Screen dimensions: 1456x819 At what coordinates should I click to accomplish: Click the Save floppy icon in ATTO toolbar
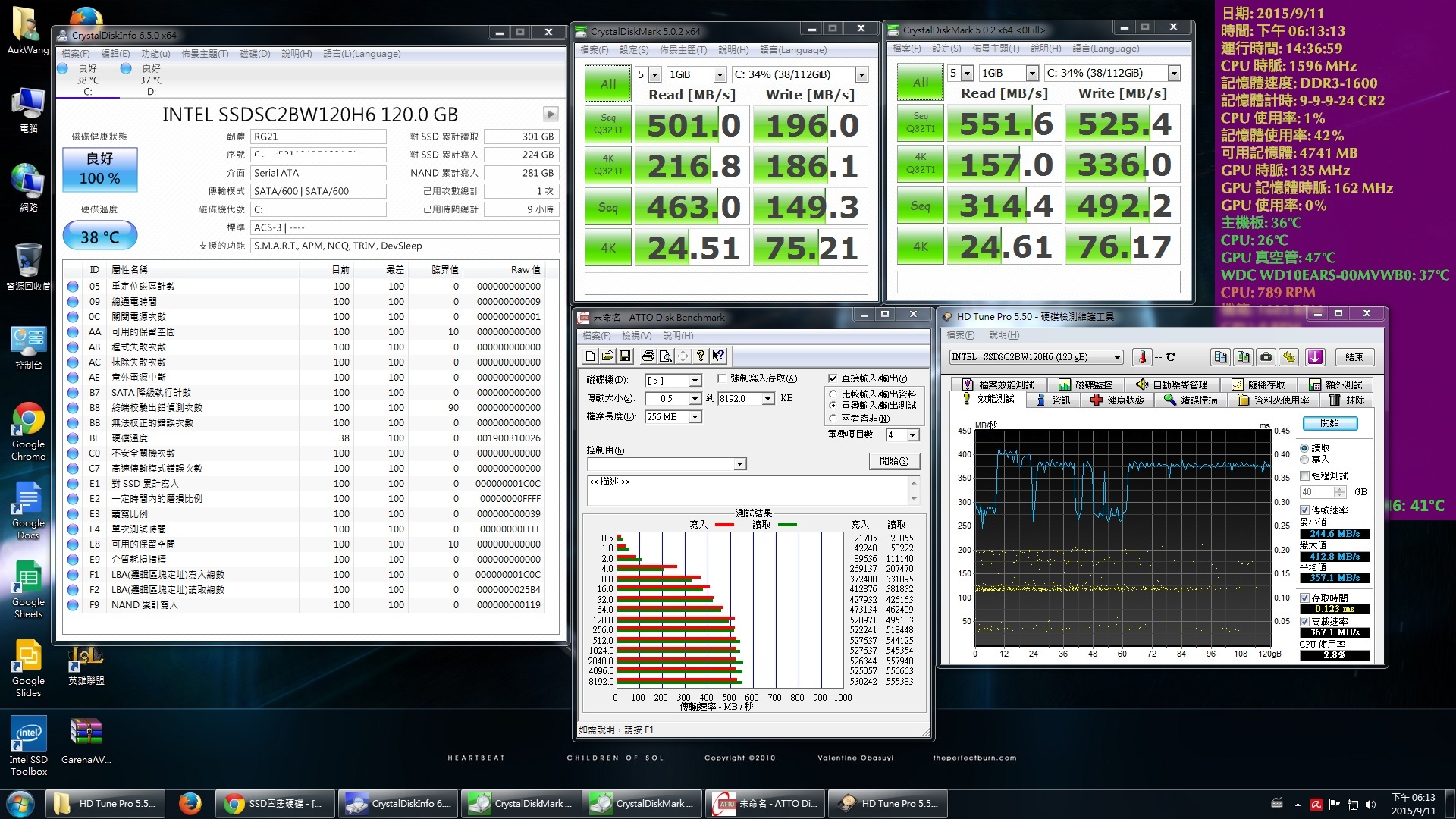pos(625,356)
